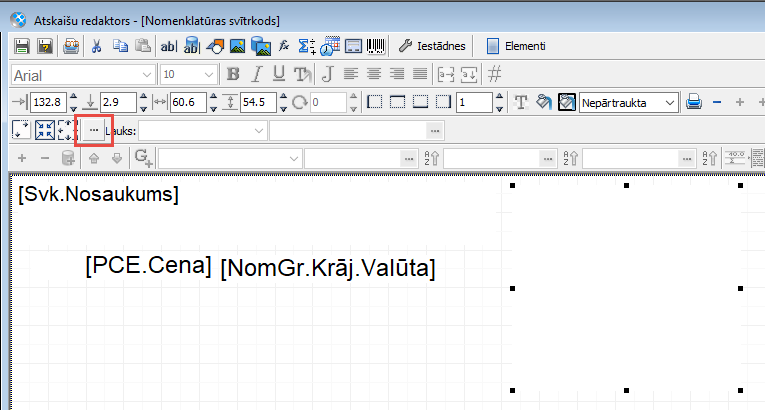Click the text effect T icon beside underline
The image size is (765, 410).
(303, 74)
